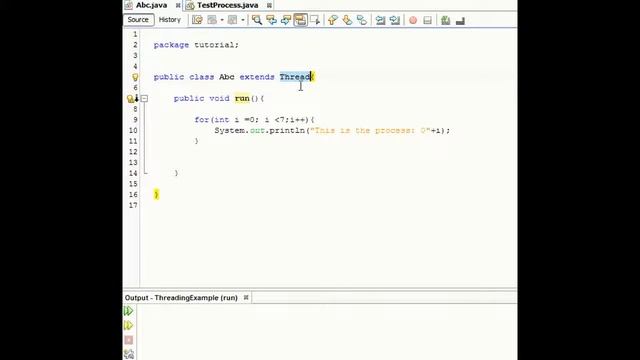The image size is (640, 360).
Task: Click the 'run' method name
Action: [x=242, y=98]
